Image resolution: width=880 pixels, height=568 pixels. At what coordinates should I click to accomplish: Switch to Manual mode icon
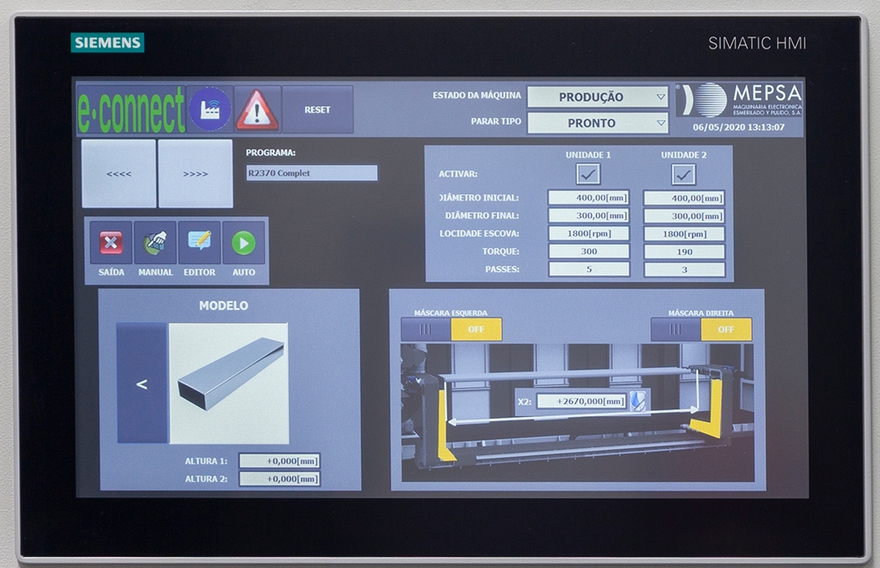pyautogui.click(x=155, y=243)
